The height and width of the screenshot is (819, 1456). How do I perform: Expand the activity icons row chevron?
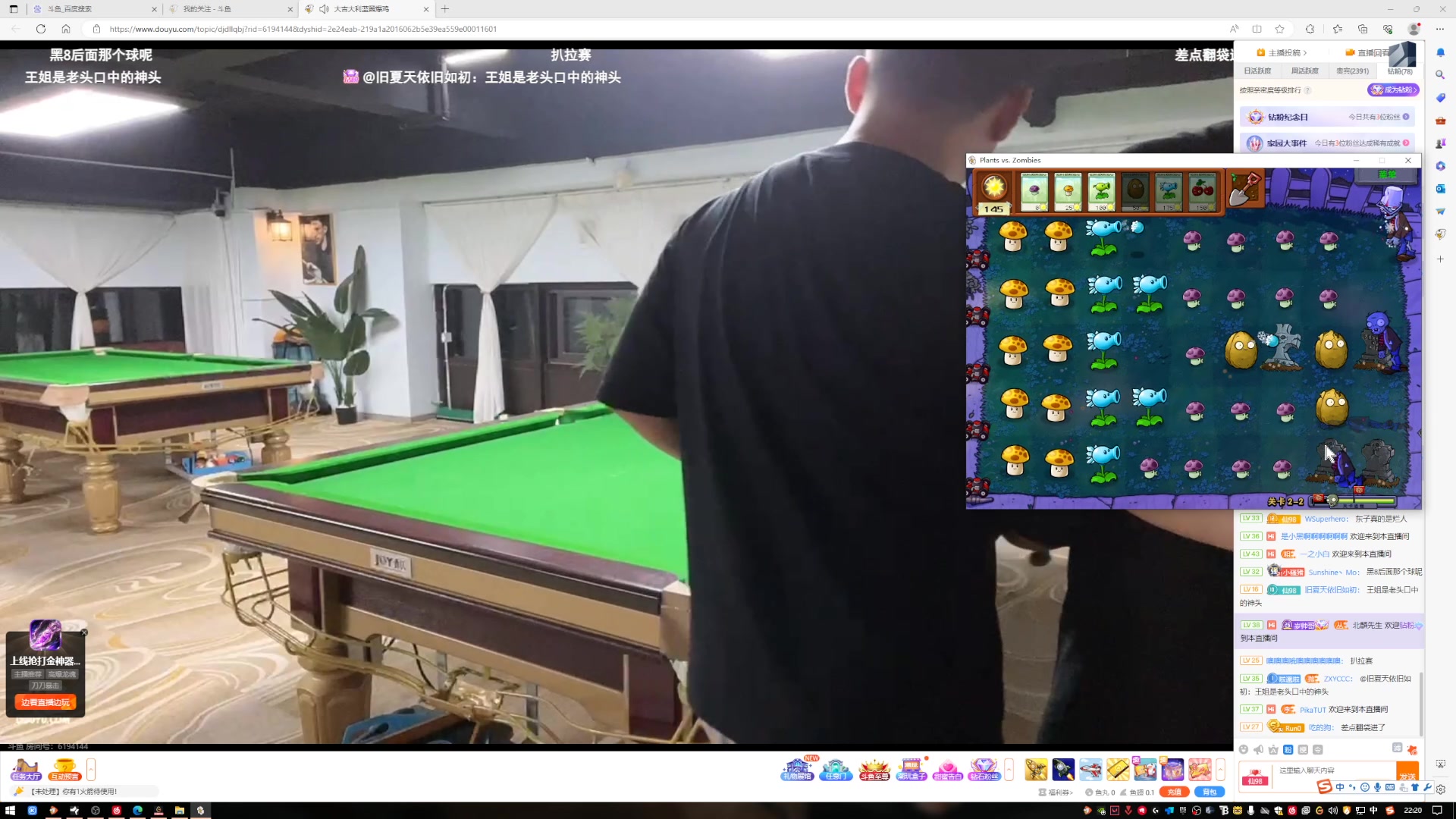click(x=1009, y=769)
